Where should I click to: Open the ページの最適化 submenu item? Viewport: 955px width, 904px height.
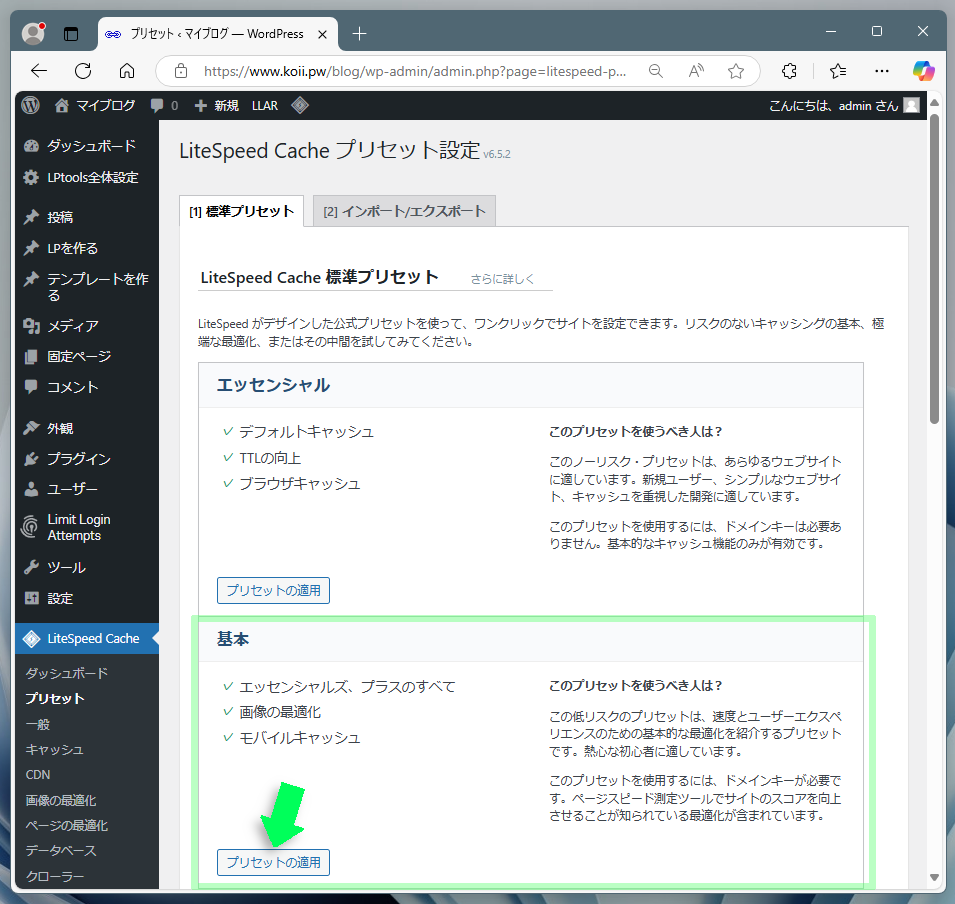coord(66,825)
